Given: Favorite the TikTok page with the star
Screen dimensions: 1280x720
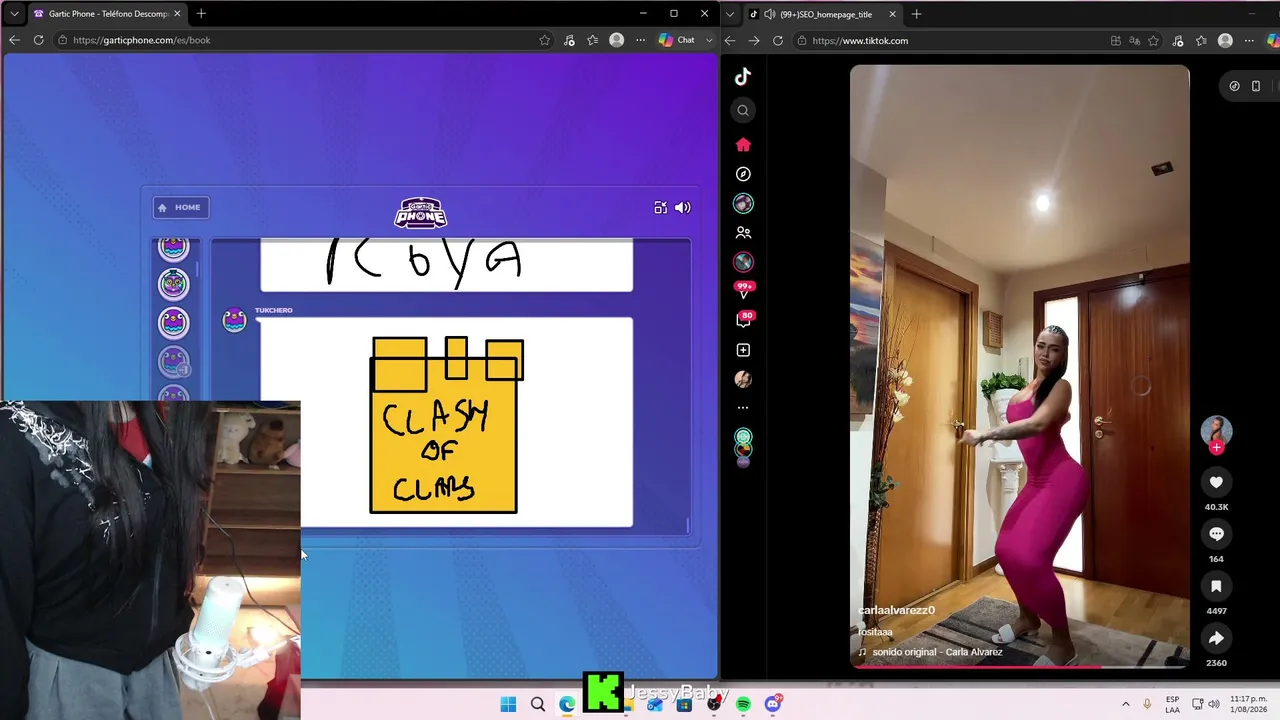Looking at the screenshot, I should point(1153,41).
